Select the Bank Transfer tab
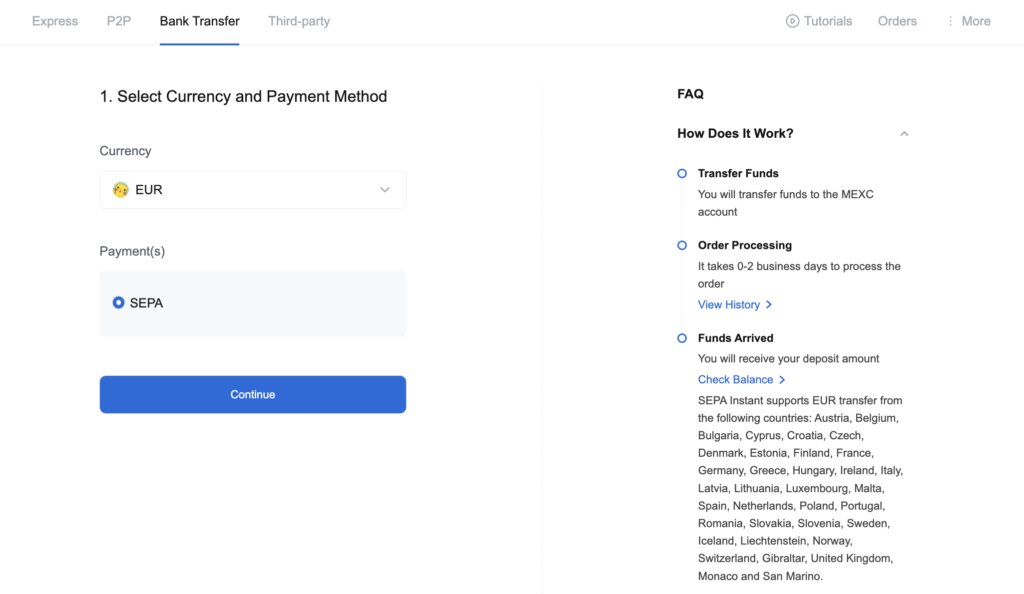The height and width of the screenshot is (594, 1024). (199, 21)
